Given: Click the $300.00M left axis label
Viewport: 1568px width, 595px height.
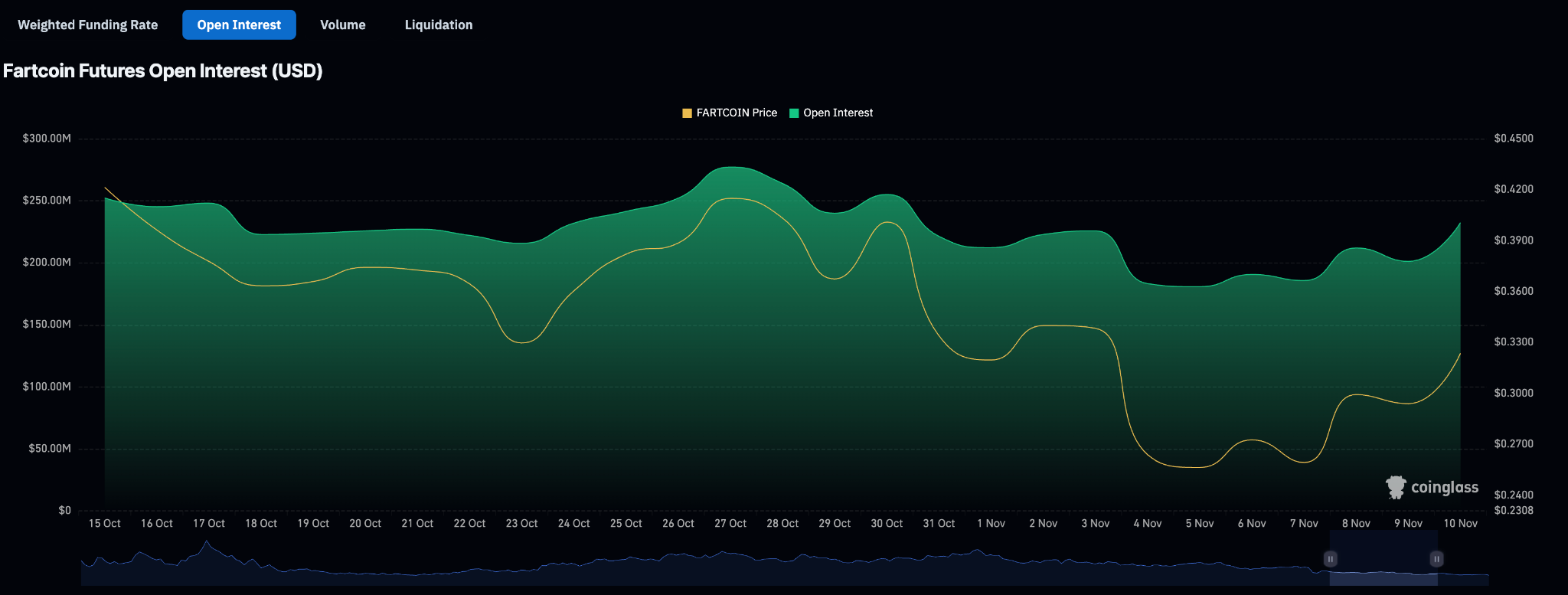Looking at the screenshot, I should pos(47,139).
